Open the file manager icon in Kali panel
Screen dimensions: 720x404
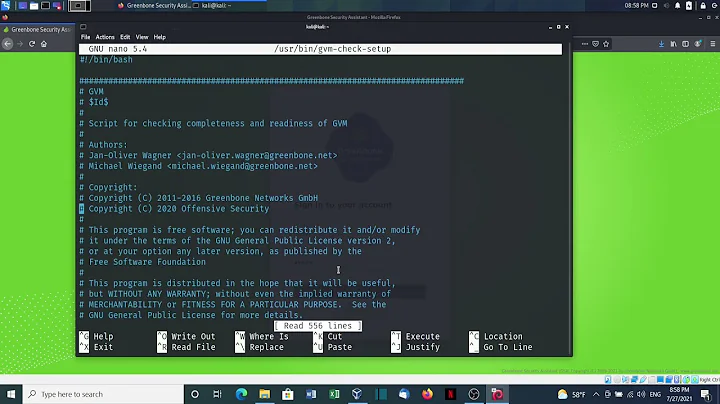pos(34,6)
